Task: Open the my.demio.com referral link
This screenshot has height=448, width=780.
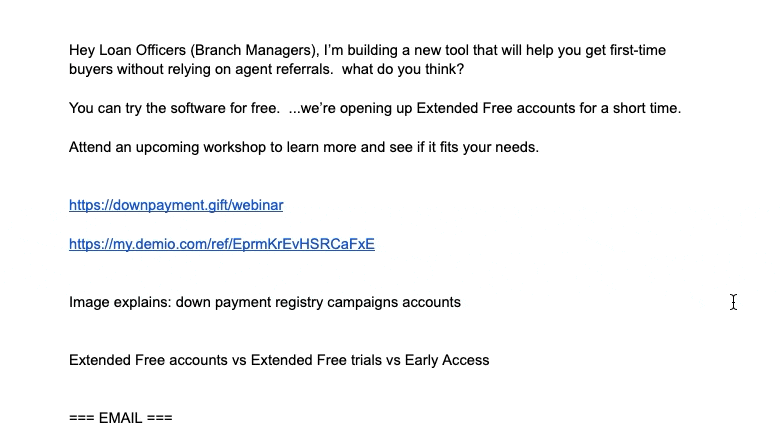Action: [221, 243]
